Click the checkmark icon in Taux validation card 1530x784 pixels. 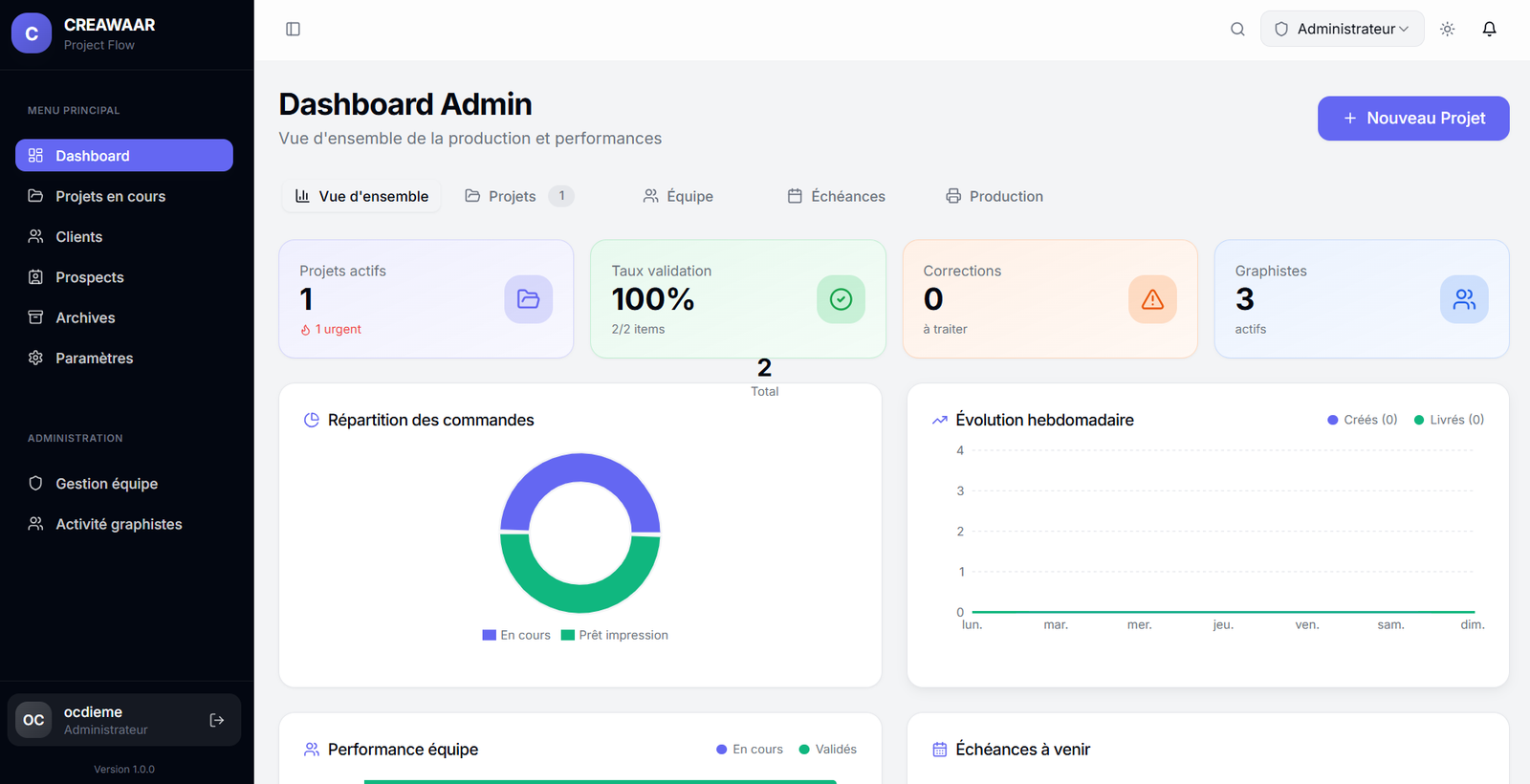[x=841, y=299]
